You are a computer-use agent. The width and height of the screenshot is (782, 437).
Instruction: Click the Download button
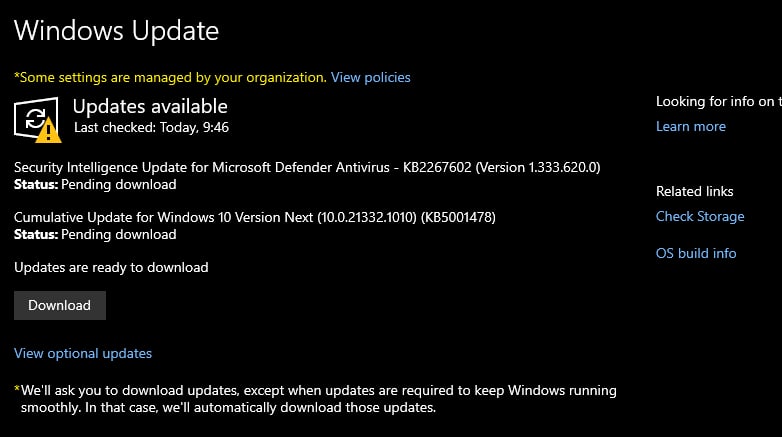[x=60, y=305]
